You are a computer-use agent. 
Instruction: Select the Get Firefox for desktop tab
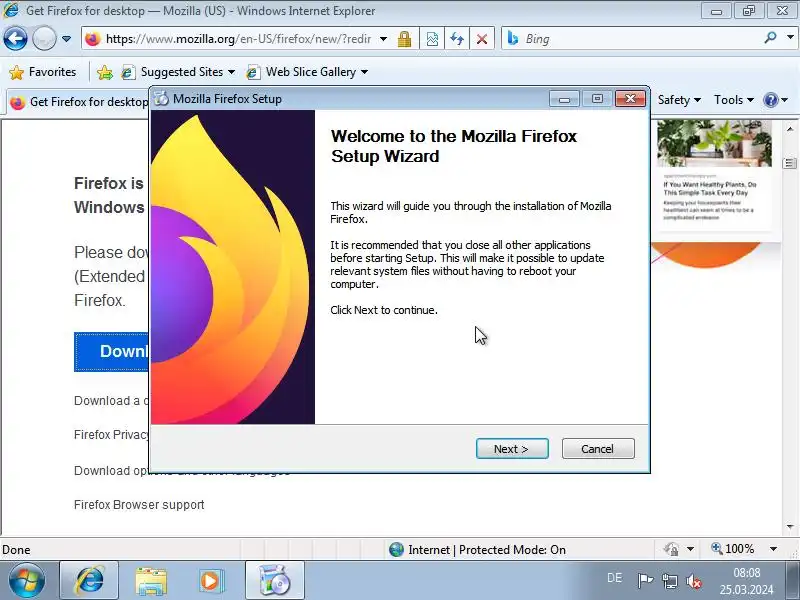pyautogui.click(x=80, y=102)
